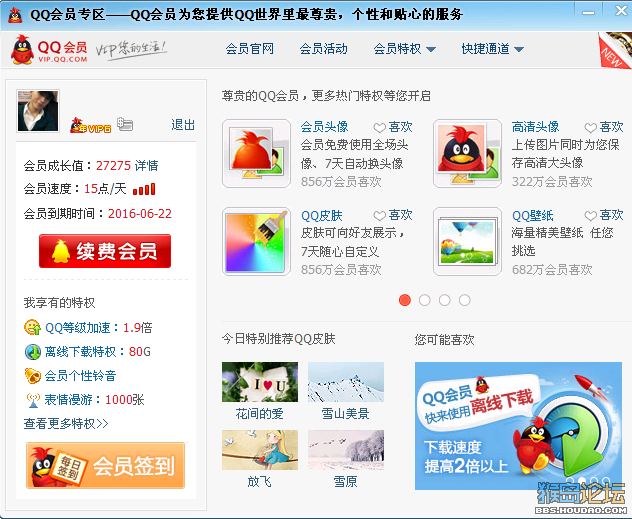Open the 会员头像 title link

[324, 127]
